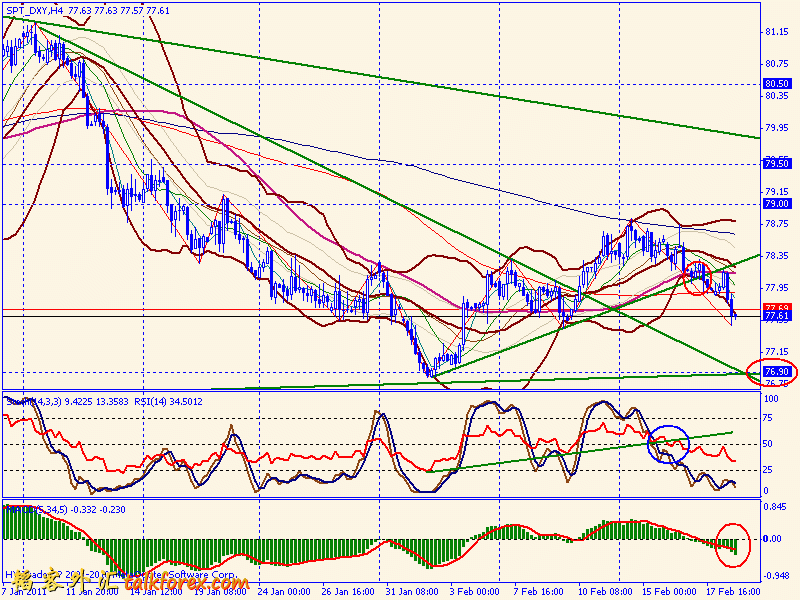Image resolution: width=800 pixels, height=600 pixels.
Task: Click the 50 level on oscillator scale
Action: 768,444
